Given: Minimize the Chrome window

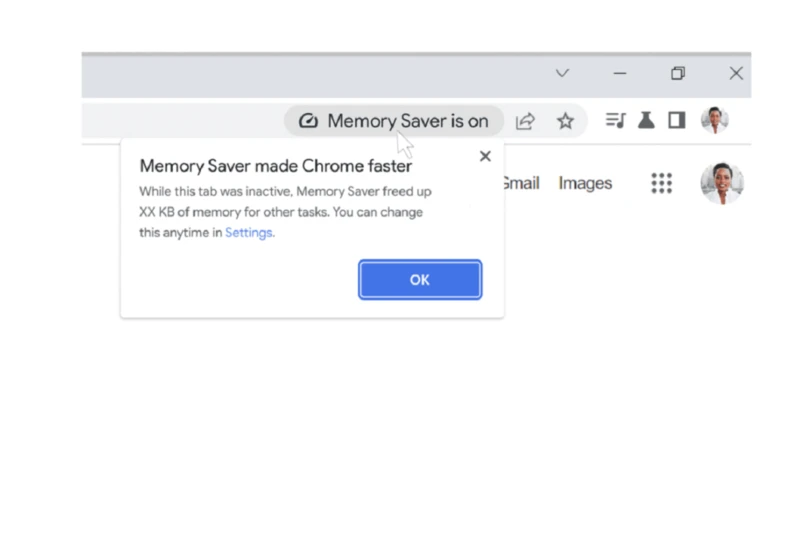Looking at the screenshot, I should (x=620, y=73).
